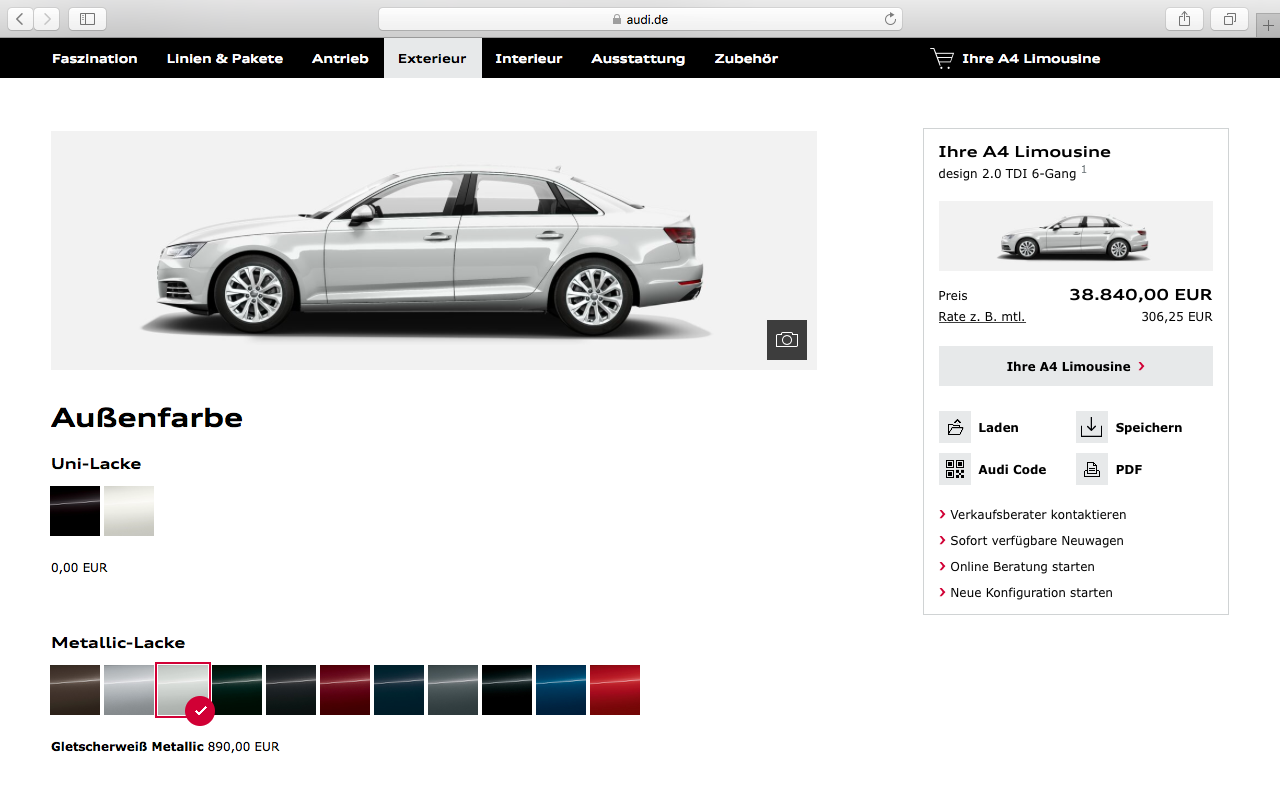Switch to the Antrieb section

tap(340, 59)
